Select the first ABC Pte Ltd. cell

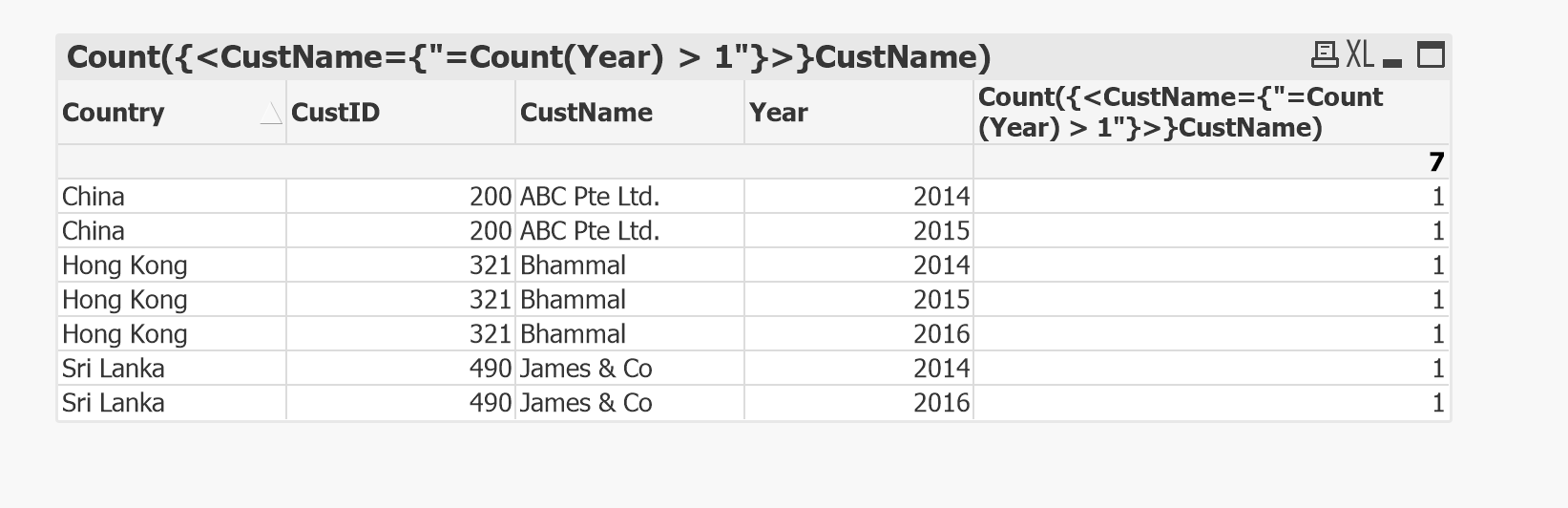coord(590,197)
